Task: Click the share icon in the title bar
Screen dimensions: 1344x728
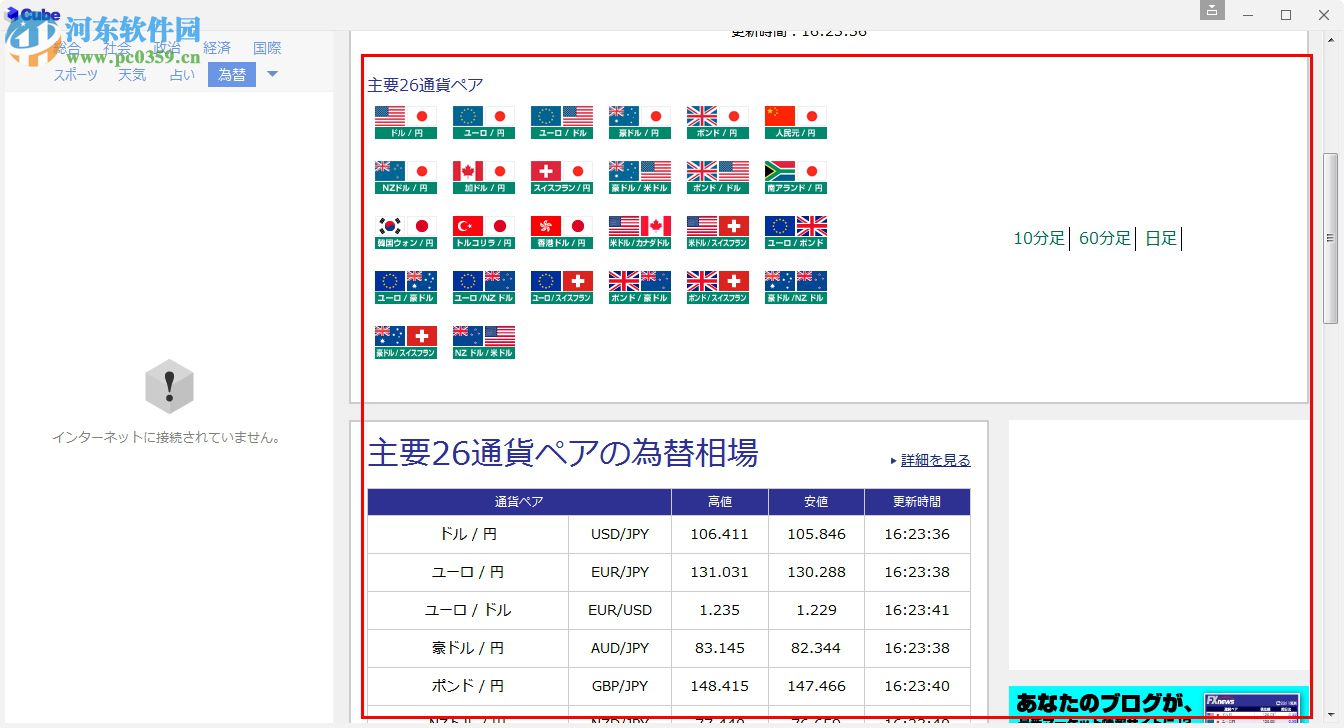Action: pyautogui.click(x=1212, y=9)
